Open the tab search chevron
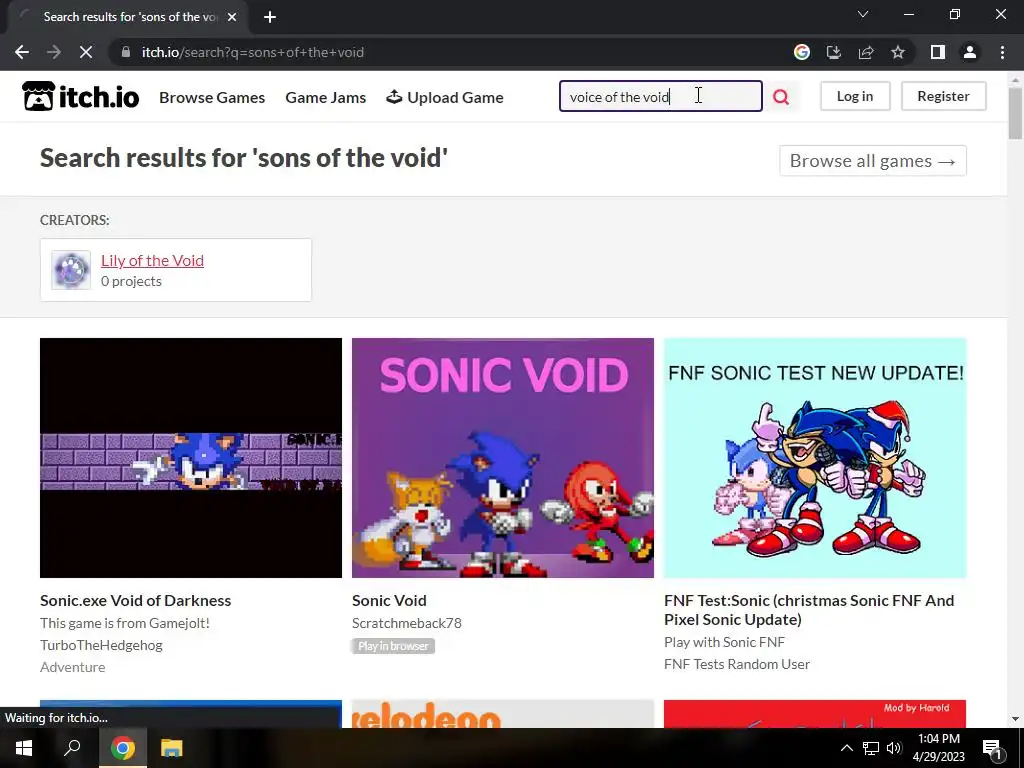1024x768 pixels. pyautogui.click(x=863, y=14)
